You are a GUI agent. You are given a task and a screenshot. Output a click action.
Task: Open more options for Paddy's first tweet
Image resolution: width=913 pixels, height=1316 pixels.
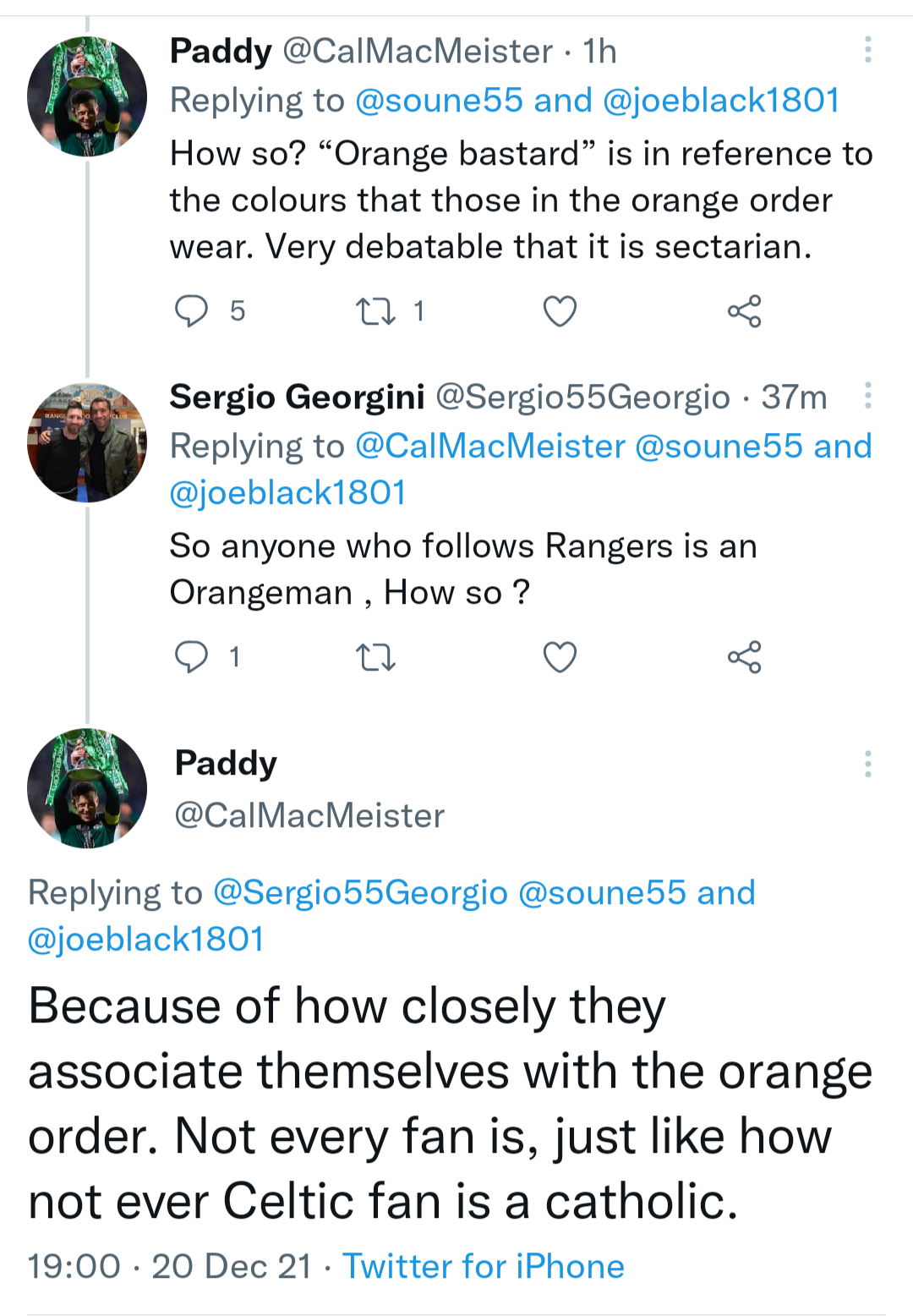[867, 50]
